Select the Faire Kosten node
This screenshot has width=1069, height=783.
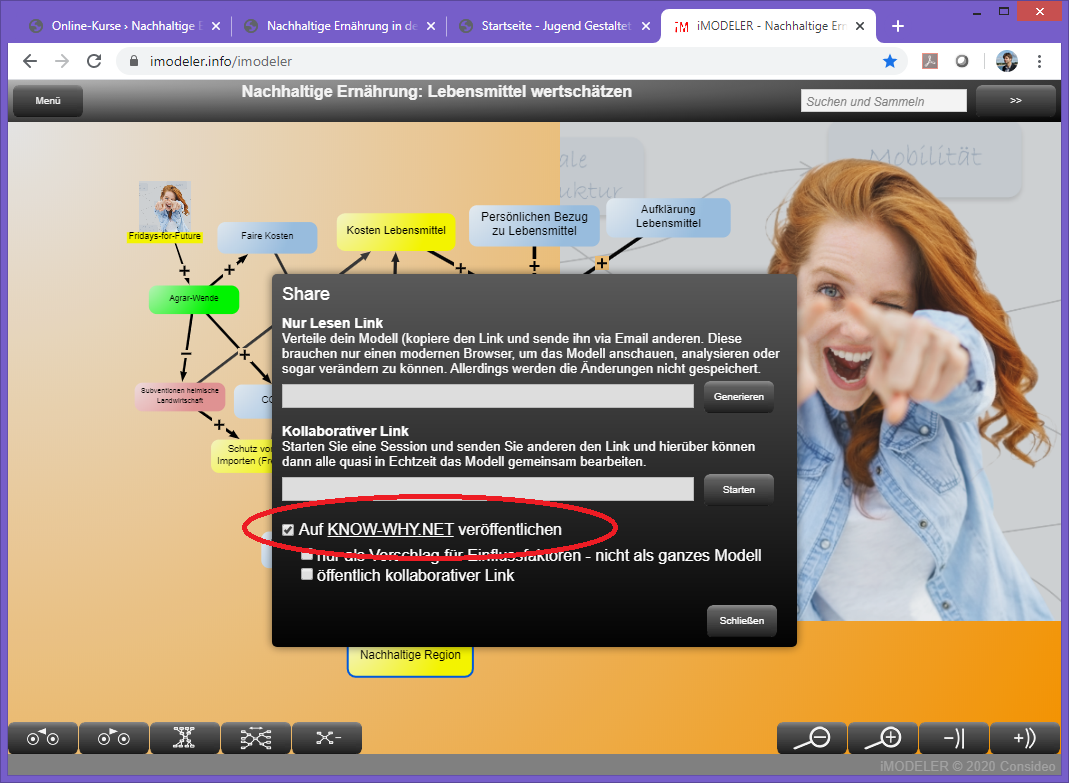click(267, 237)
